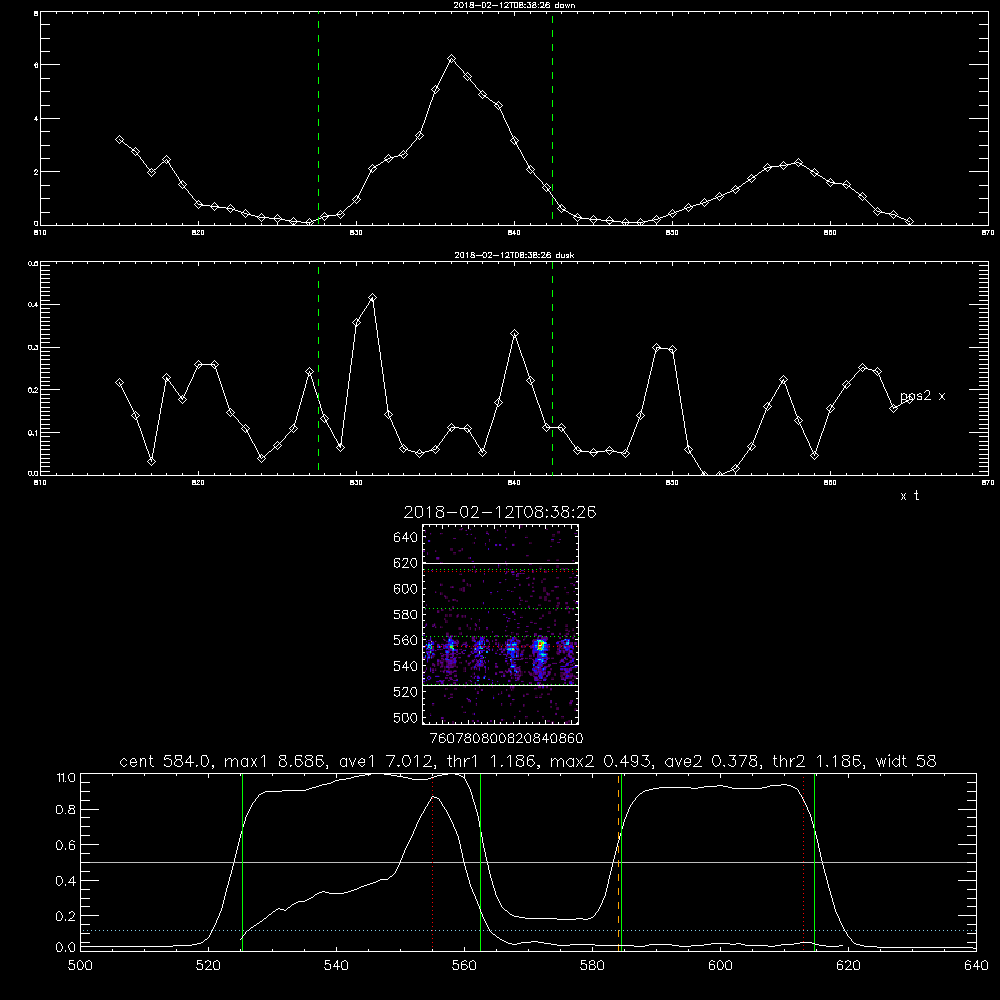
Task: Click the secondary peak diamond near 858 in dawn plot
Action: (x=798, y=163)
